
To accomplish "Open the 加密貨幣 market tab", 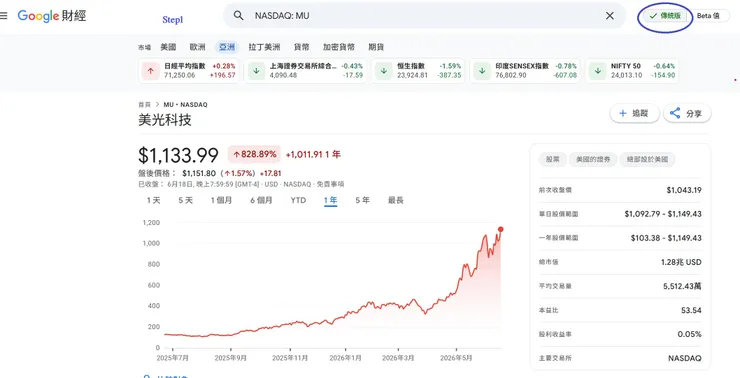I will coord(339,47).
